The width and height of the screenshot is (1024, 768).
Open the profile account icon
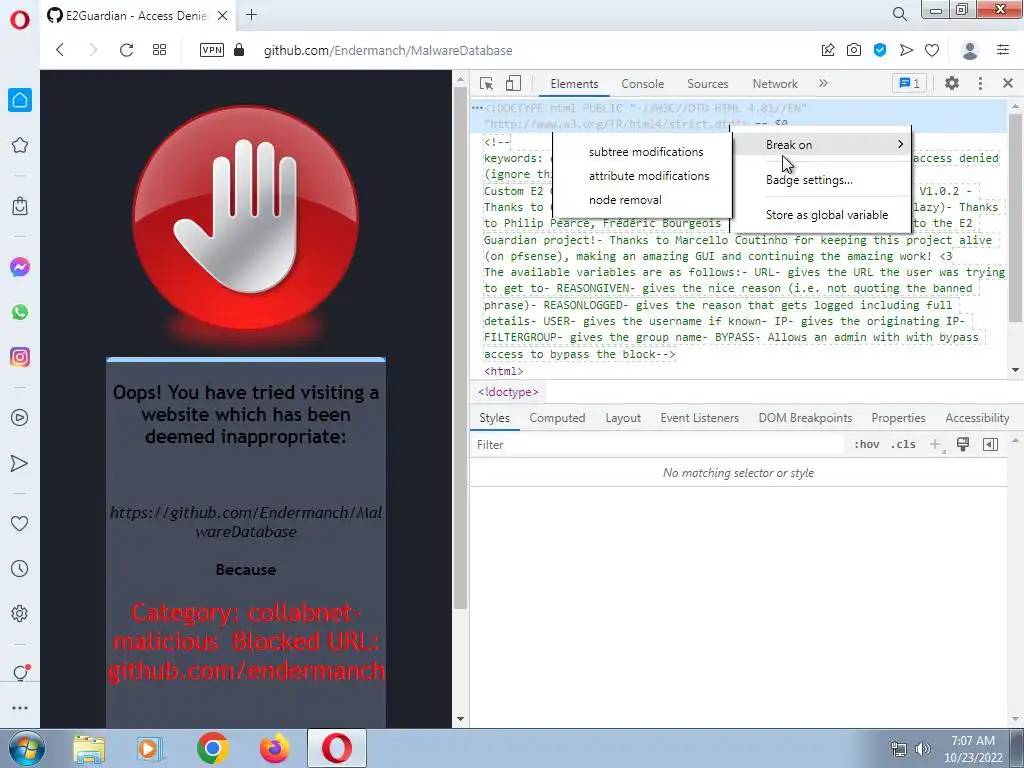970,50
